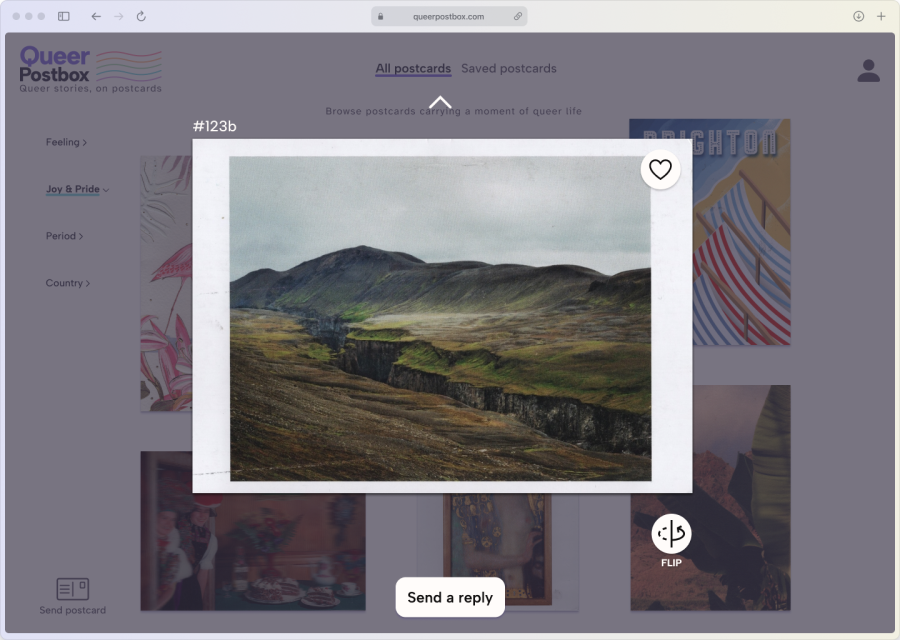Click the #123b postcard number
900x640 pixels.
pos(215,126)
